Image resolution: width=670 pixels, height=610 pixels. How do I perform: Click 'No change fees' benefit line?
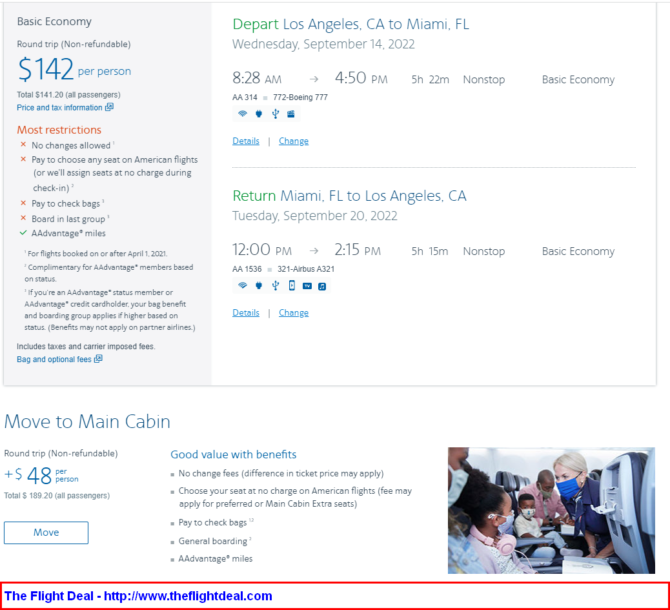[x=281, y=474]
